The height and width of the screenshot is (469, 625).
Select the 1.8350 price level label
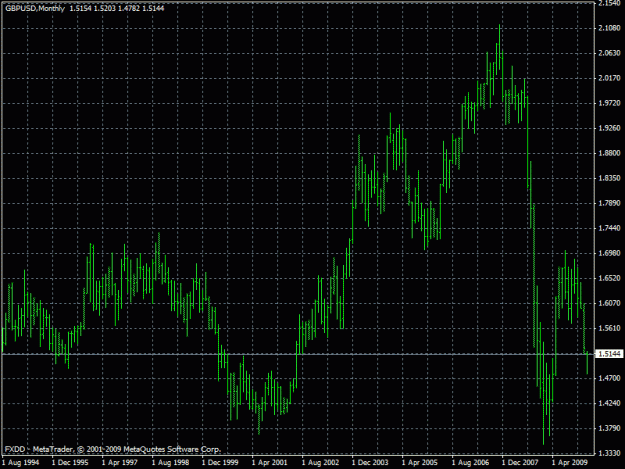[609, 178]
